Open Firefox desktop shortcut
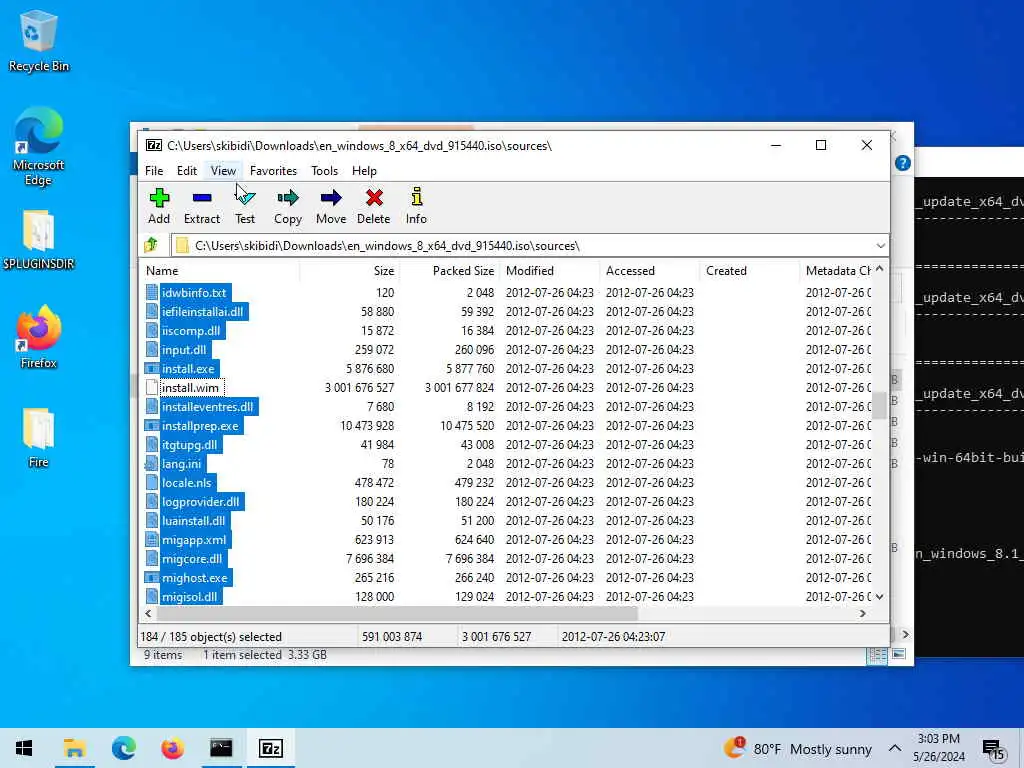The image size is (1024, 768). pyautogui.click(x=39, y=338)
